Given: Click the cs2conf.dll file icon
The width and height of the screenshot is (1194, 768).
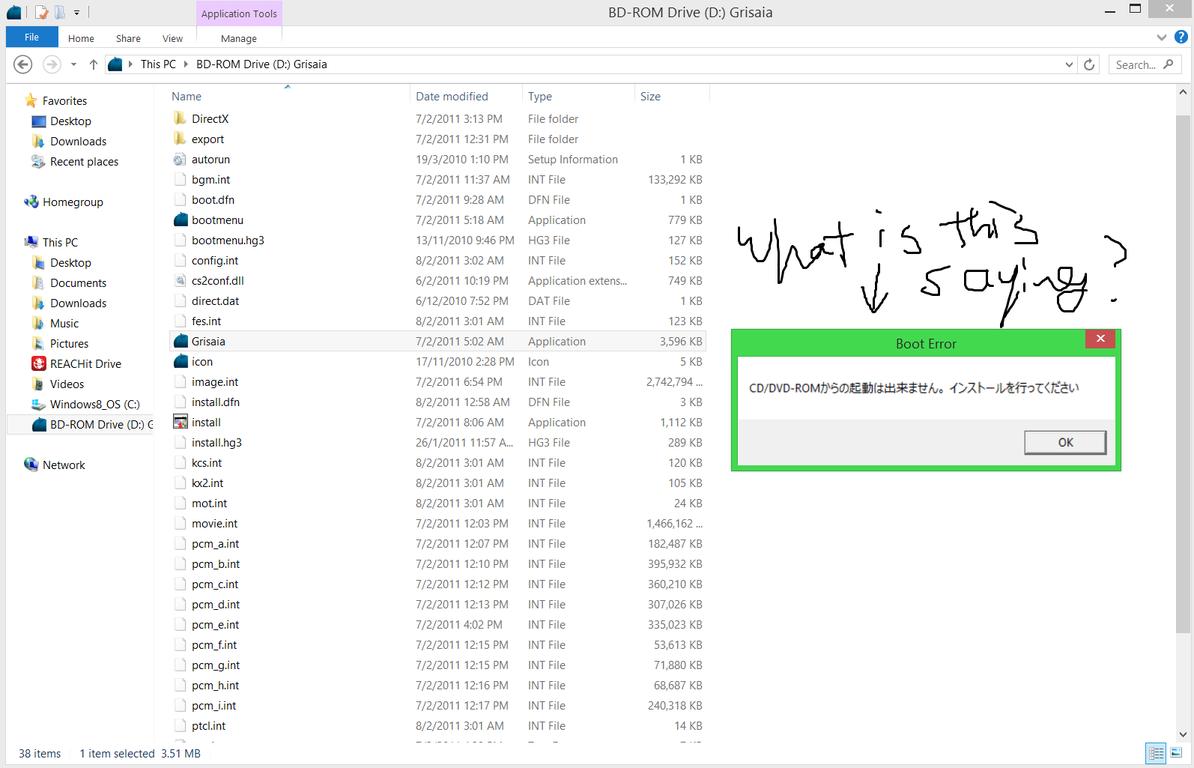Looking at the screenshot, I should tap(180, 281).
